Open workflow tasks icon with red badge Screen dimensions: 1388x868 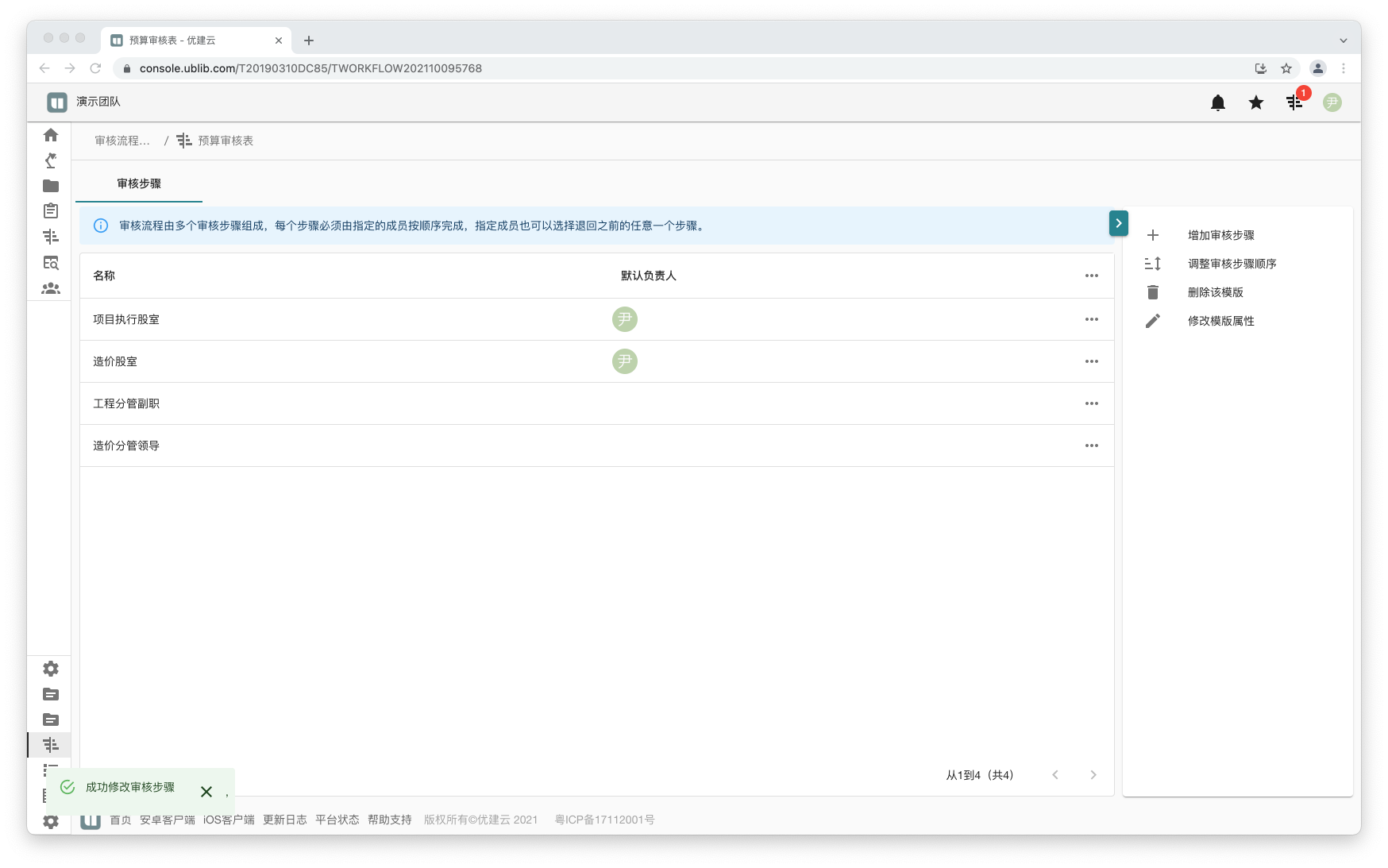(x=1294, y=102)
